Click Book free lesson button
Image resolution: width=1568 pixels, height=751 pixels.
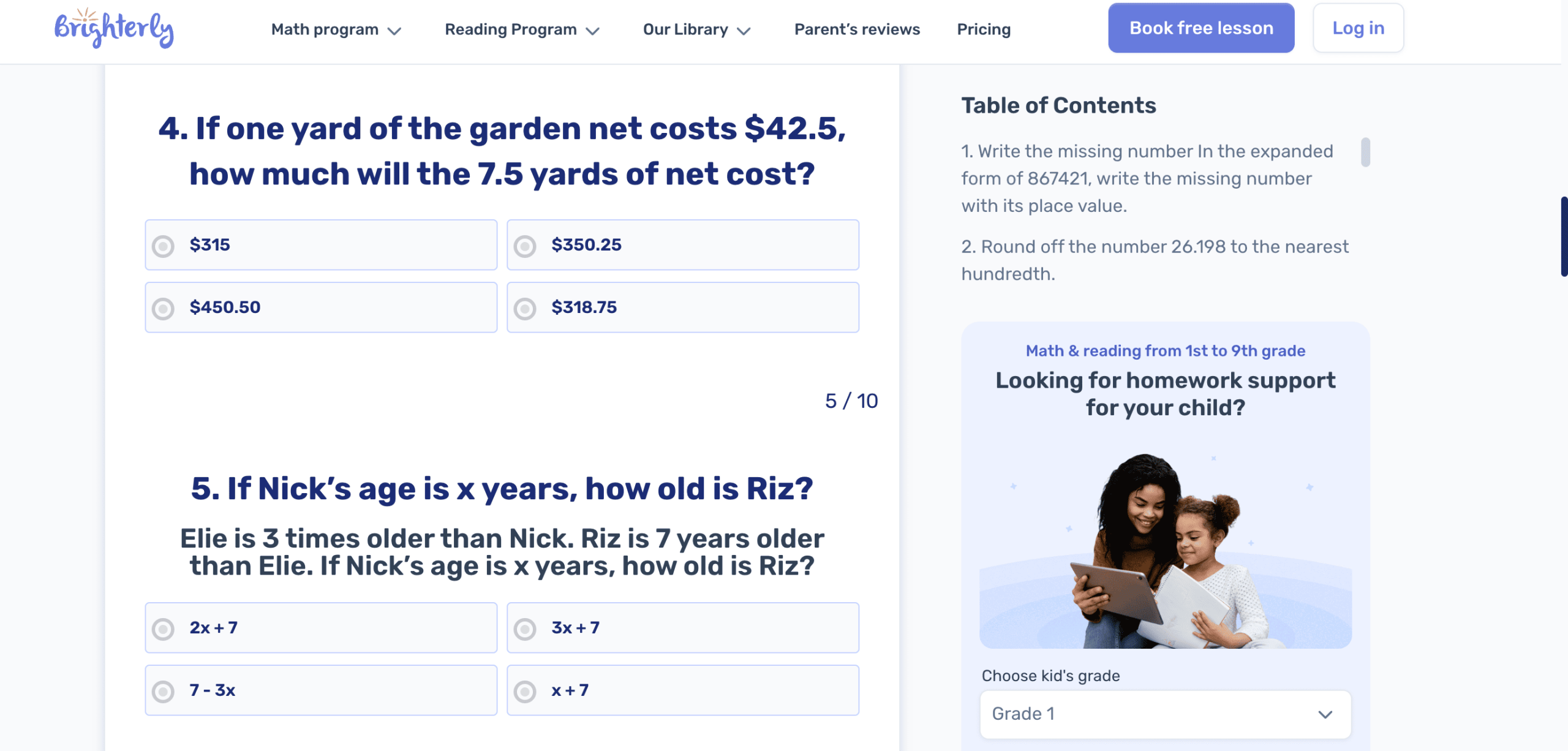pos(1200,28)
